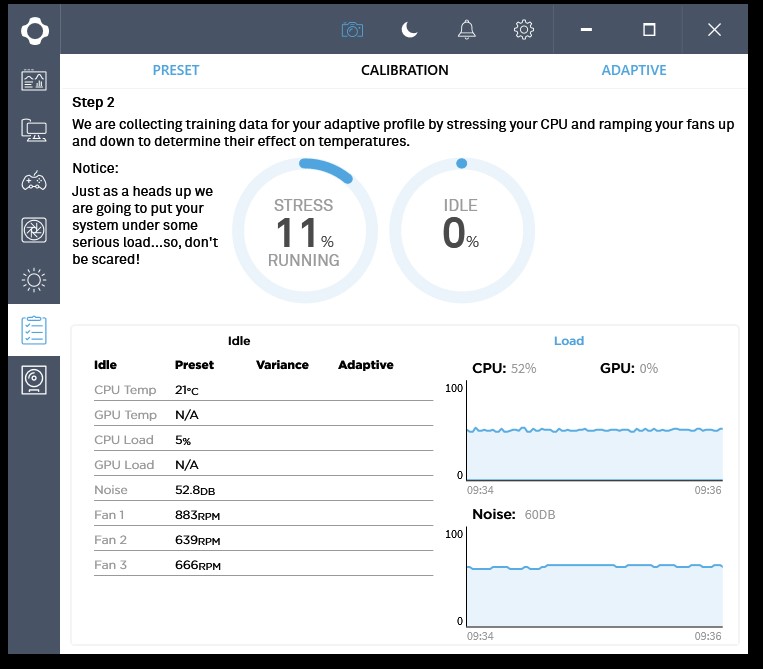
Task: Select the Load tab in stats panel
Action: tap(569, 341)
